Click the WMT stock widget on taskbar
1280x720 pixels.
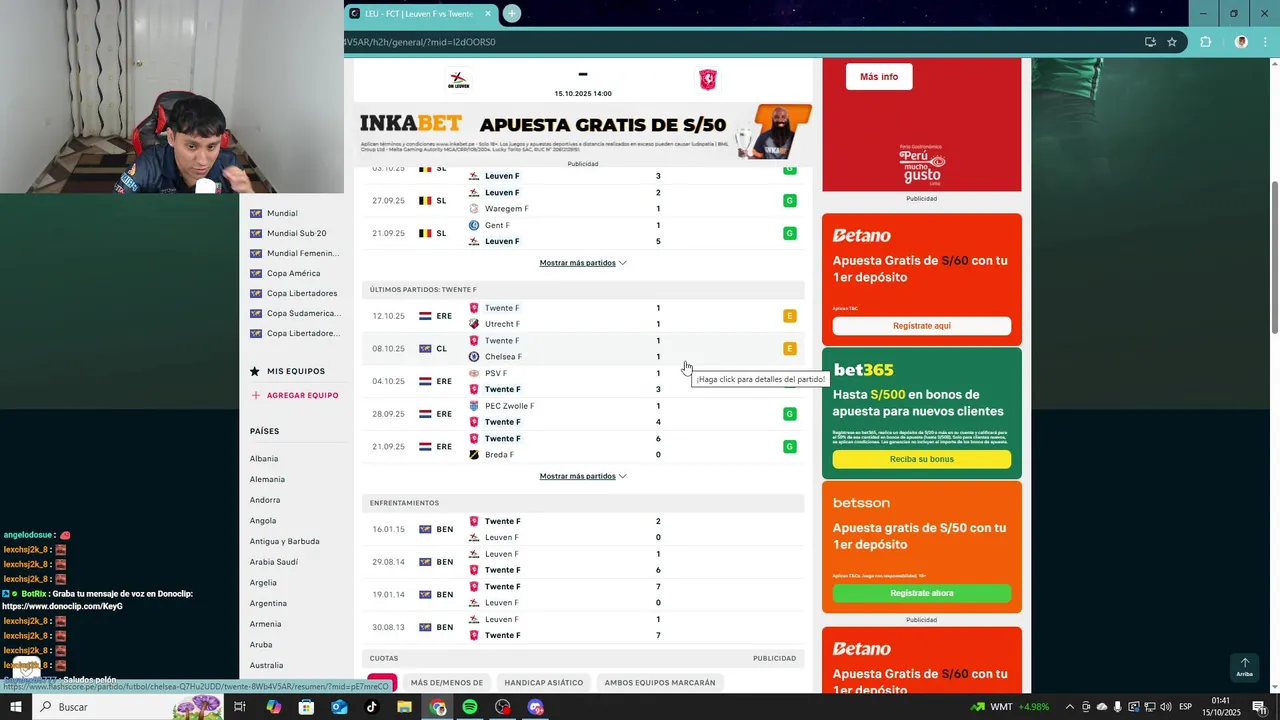1010,707
